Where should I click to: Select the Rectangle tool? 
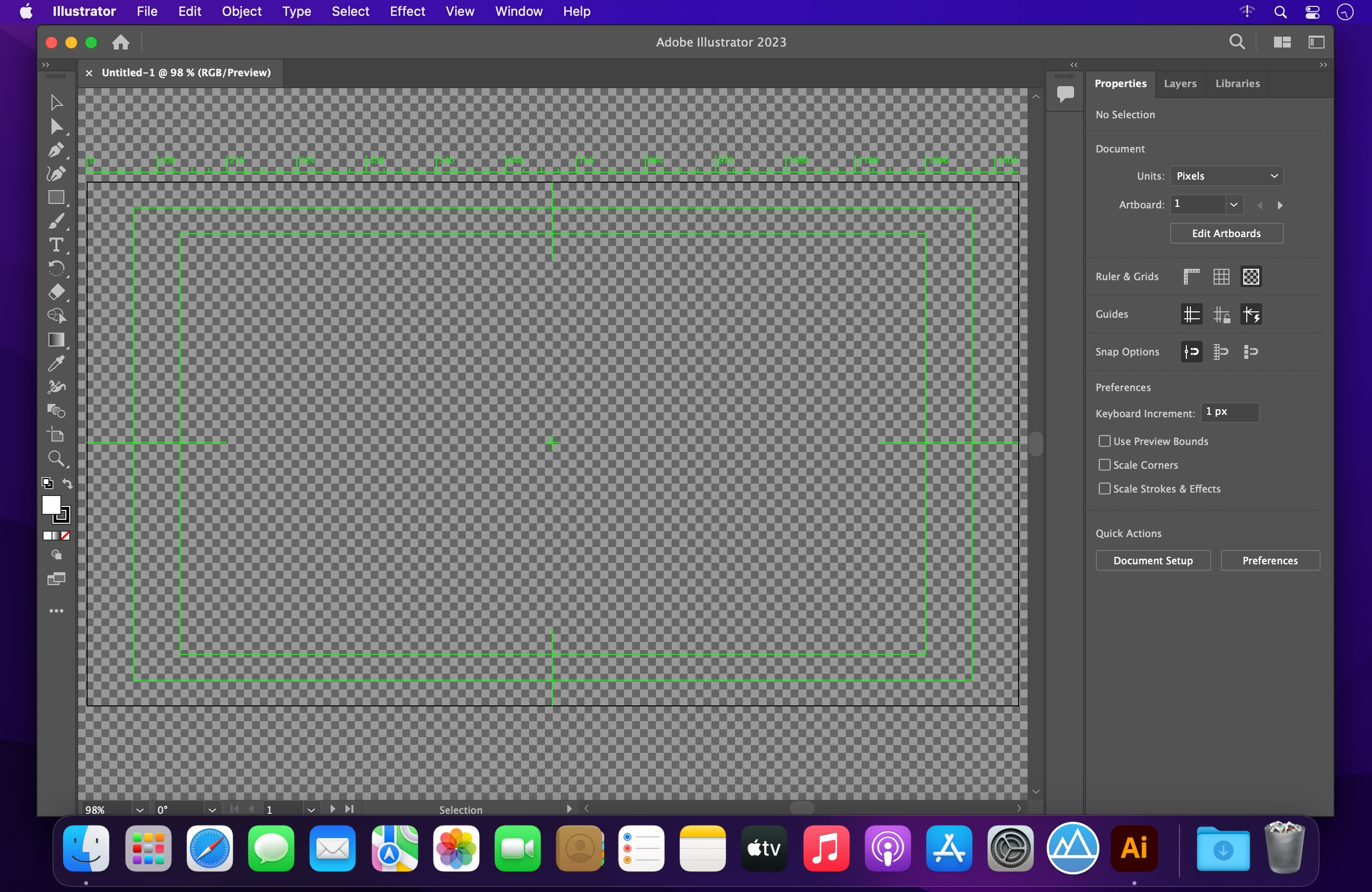(x=56, y=198)
